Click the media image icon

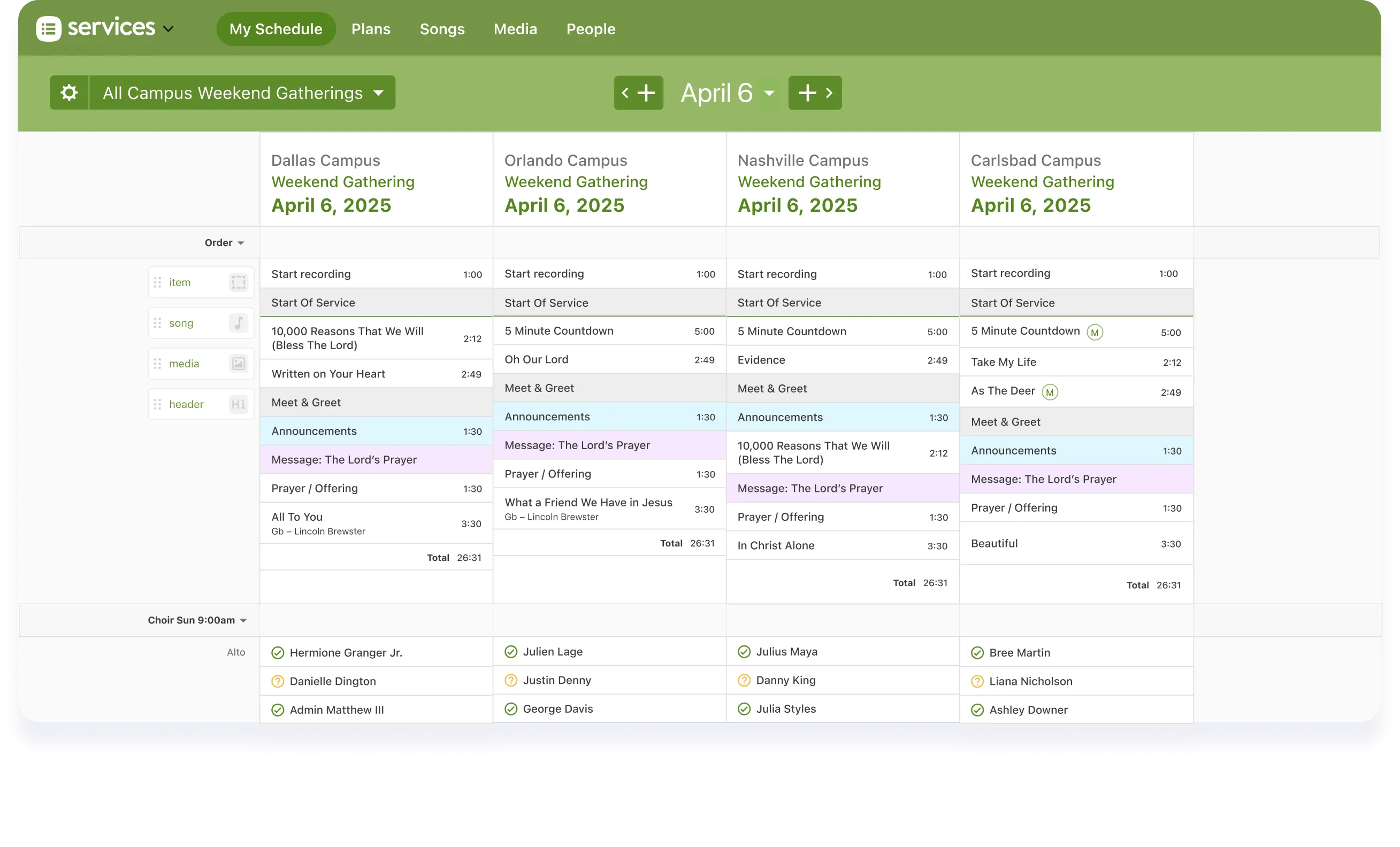coord(239,364)
